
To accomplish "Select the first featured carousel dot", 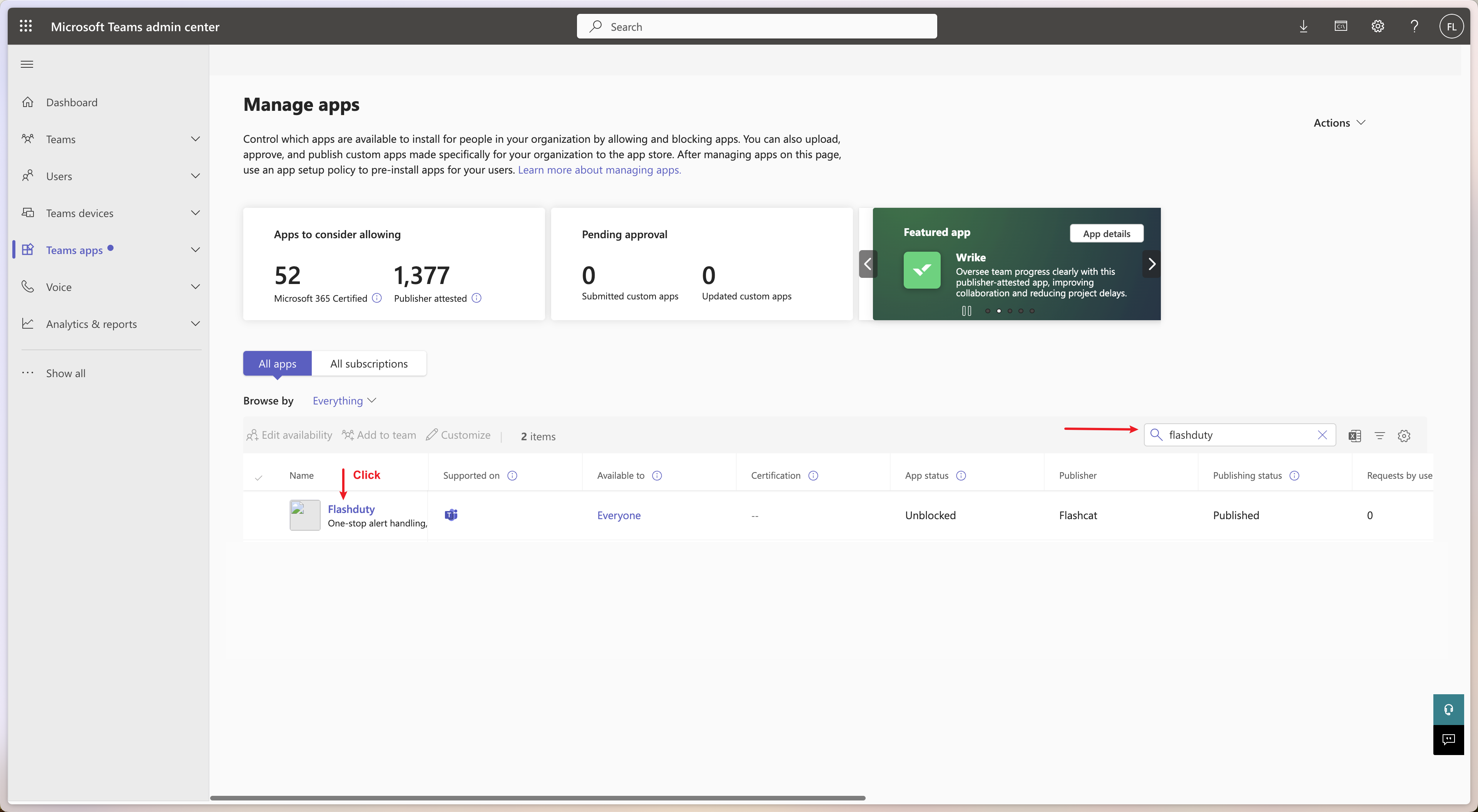I will click(x=987, y=311).
